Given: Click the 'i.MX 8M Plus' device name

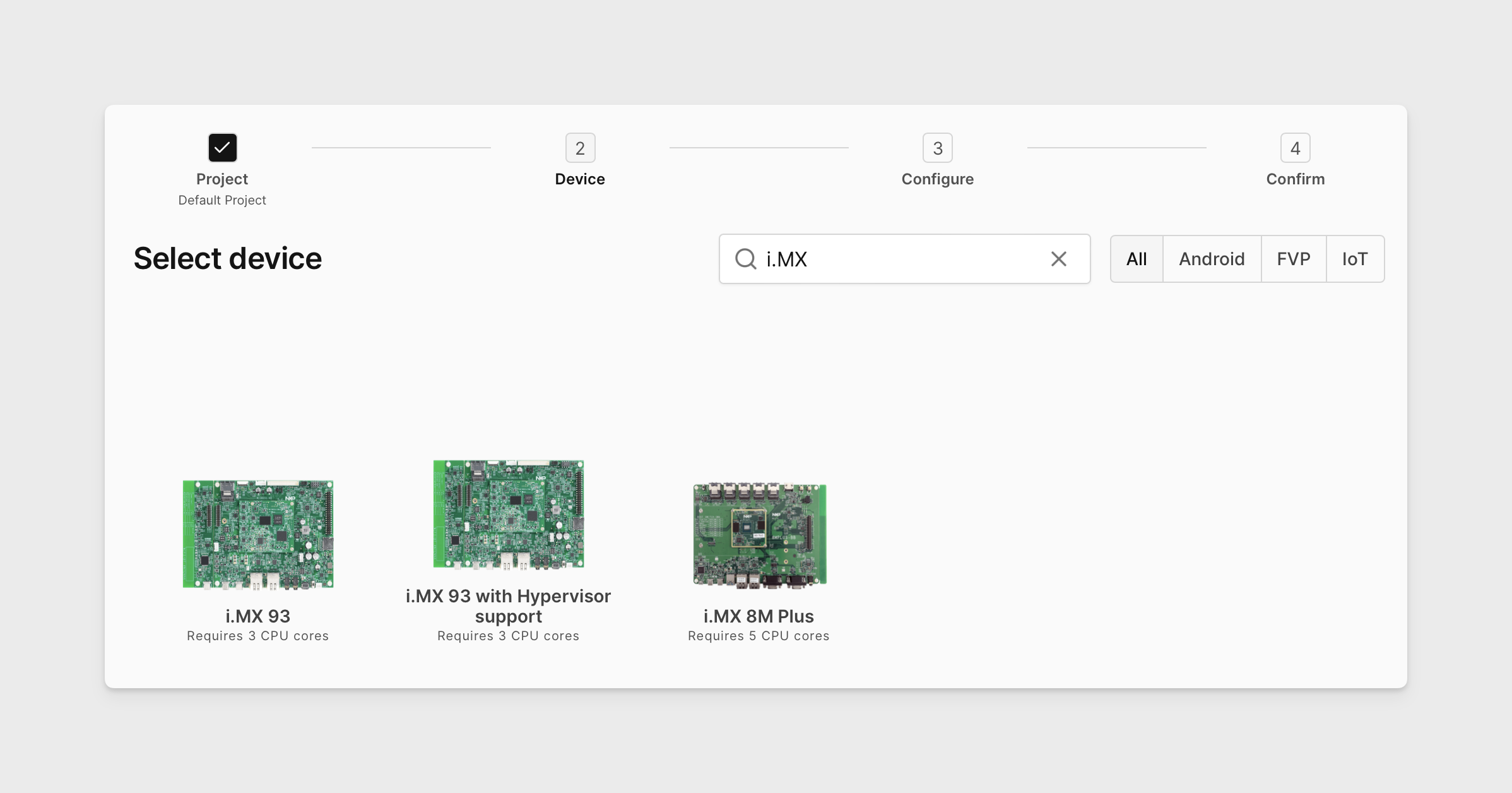Looking at the screenshot, I should 759,616.
